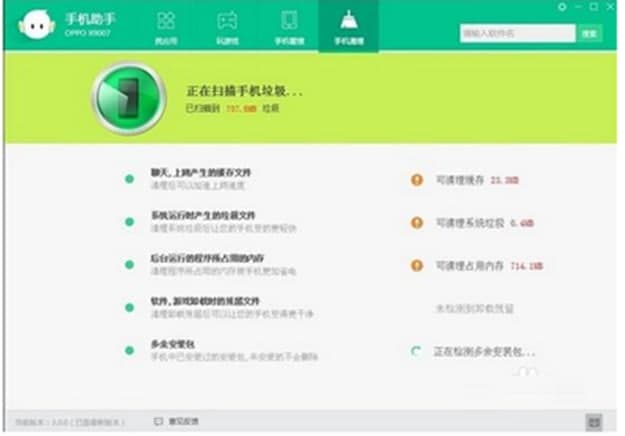Select the system runtime garbage files title
The width and height of the screenshot is (625, 436).
203,216
